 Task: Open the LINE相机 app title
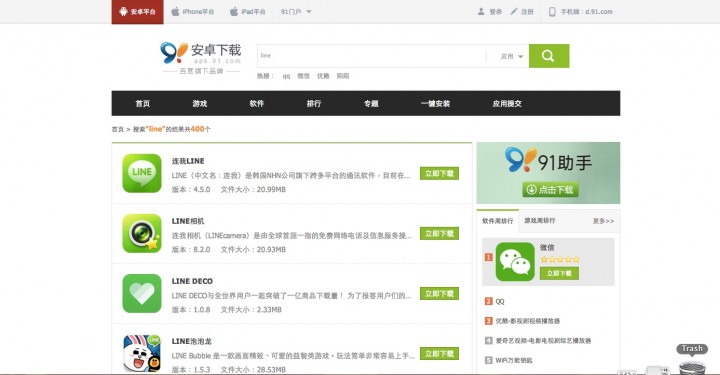[188, 221]
